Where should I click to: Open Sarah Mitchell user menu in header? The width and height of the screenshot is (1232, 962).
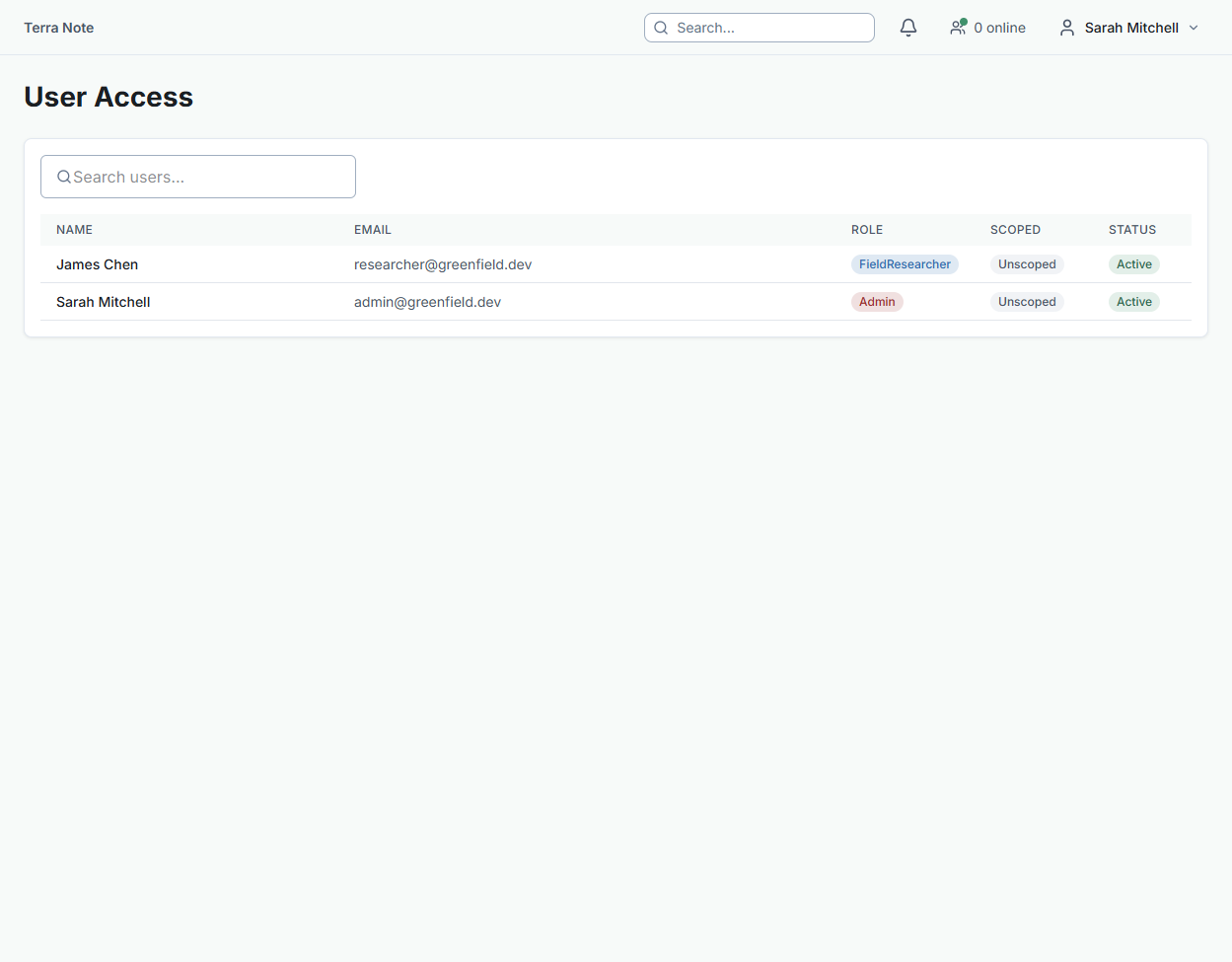pyautogui.click(x=1130, y=28)
